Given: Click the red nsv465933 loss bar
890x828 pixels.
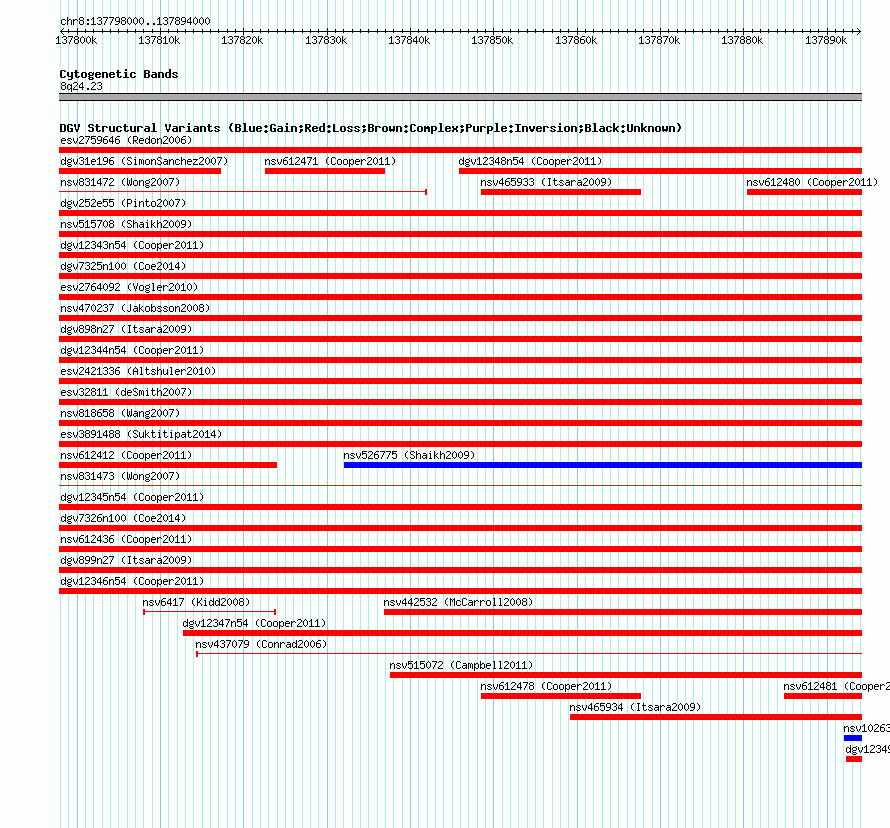Looking at the screenshot, I should tap(561, 192).
